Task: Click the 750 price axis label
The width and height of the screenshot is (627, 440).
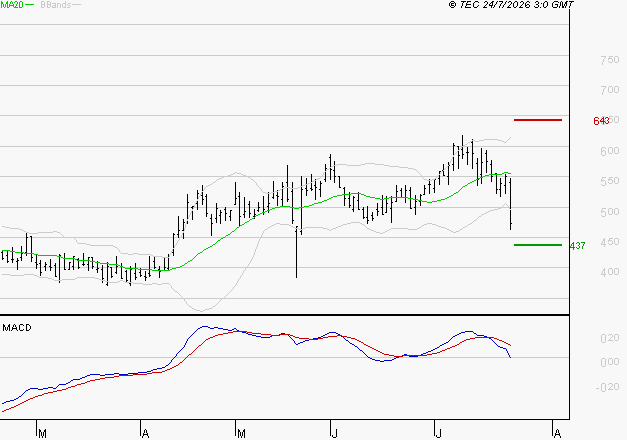Action: coord(609,60)
